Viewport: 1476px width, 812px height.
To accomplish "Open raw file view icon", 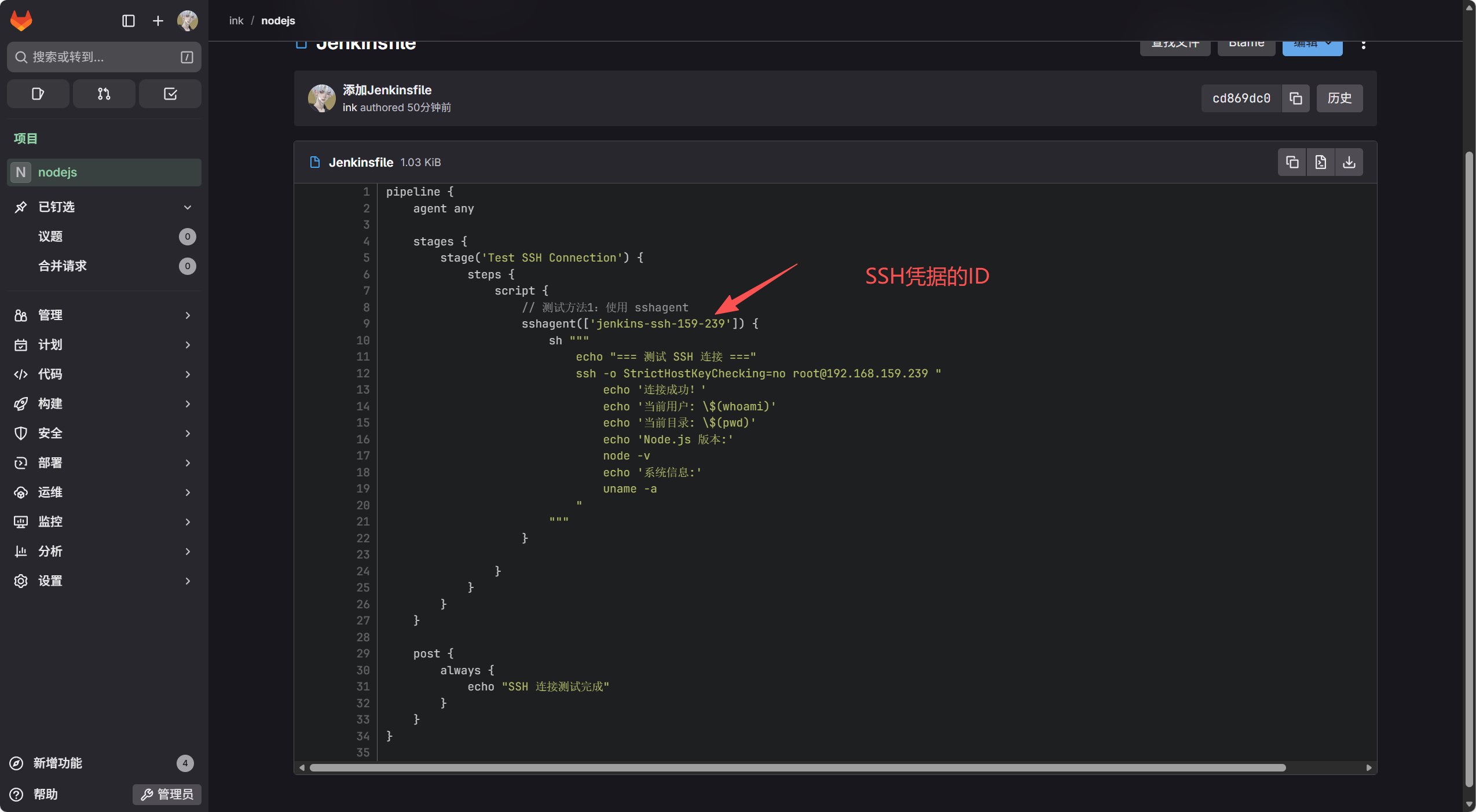I will [x=1320, y=162].
